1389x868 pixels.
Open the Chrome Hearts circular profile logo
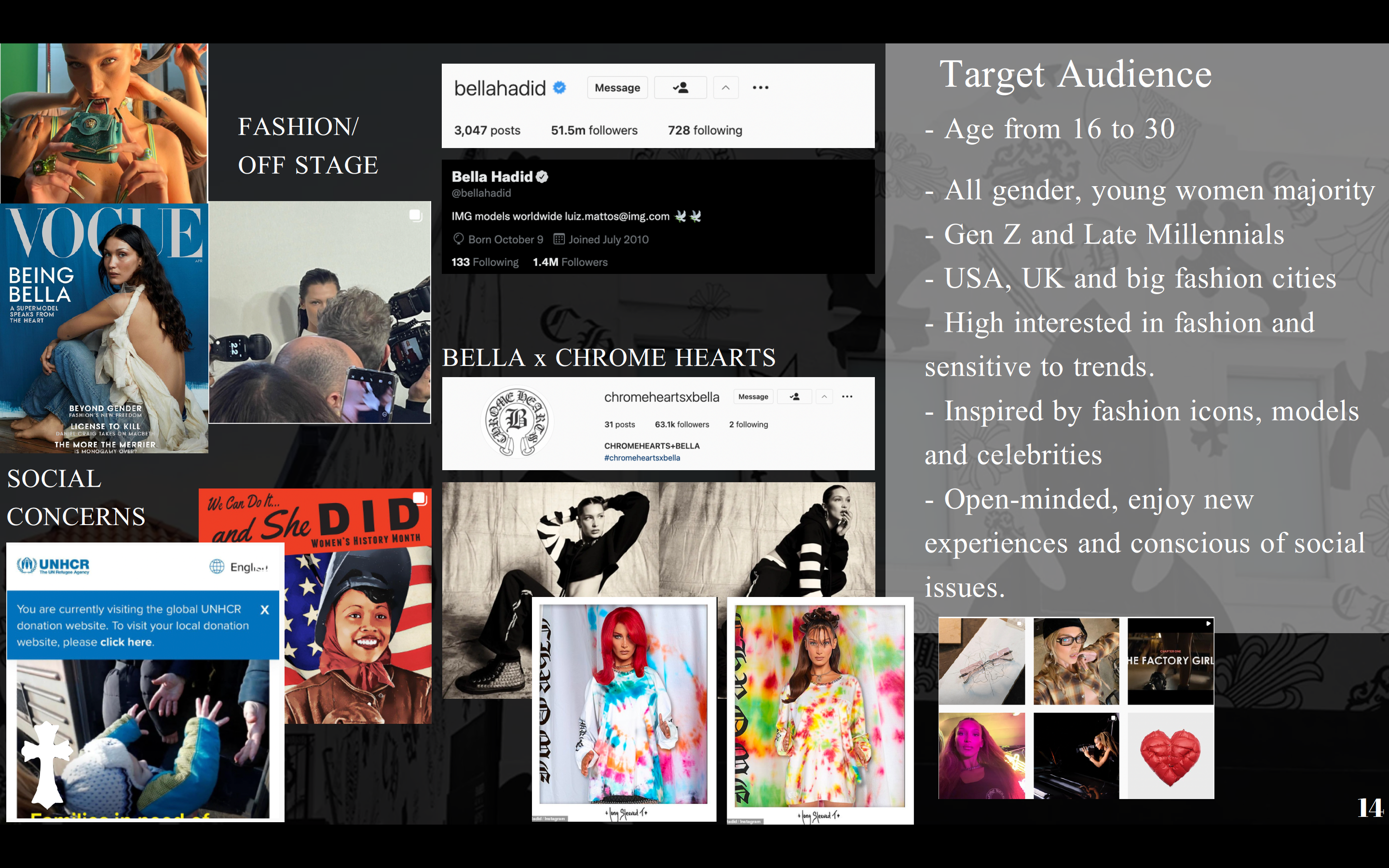tap(517, 422)
